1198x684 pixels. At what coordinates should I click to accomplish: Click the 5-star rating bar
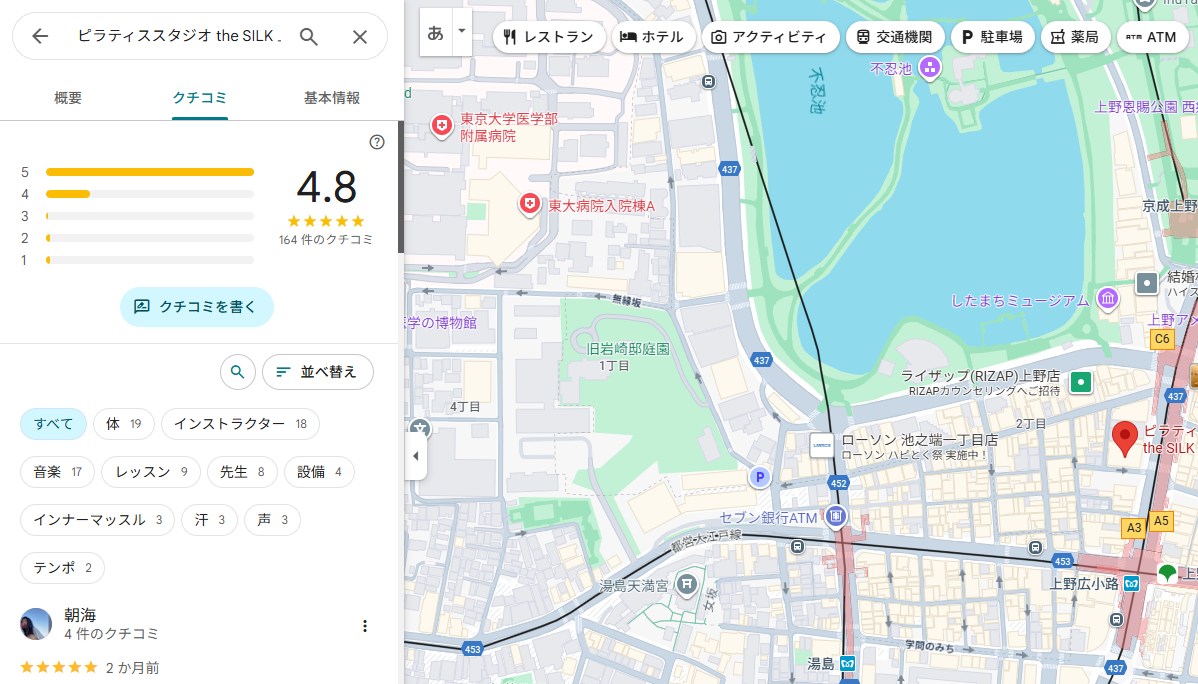point(150,172)
